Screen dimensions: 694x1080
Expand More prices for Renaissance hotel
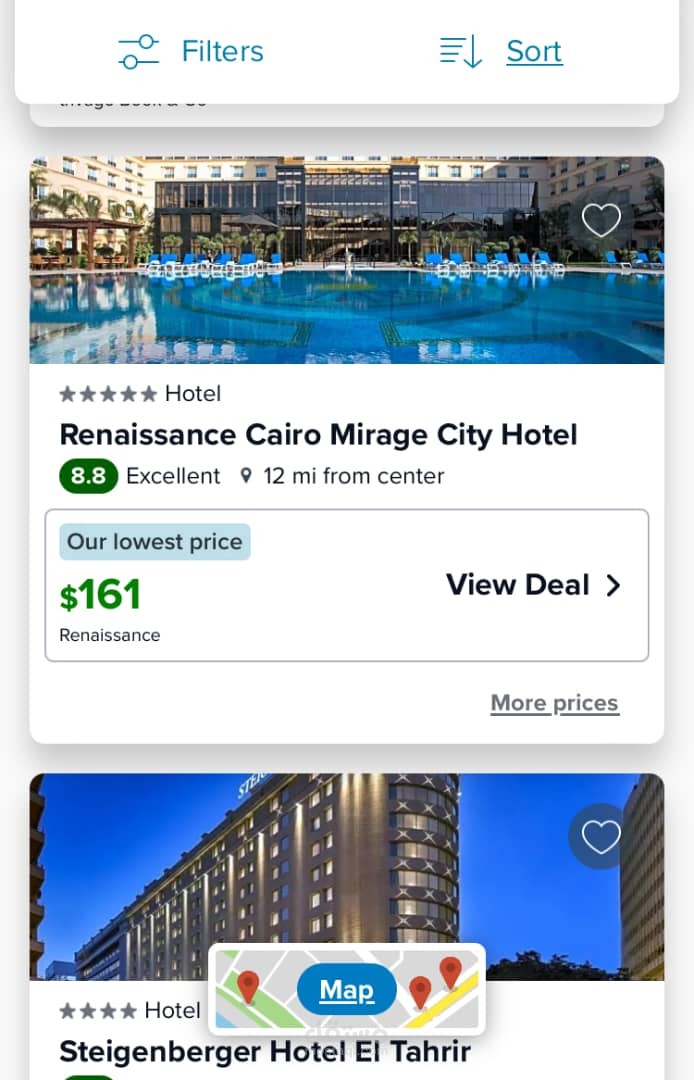click(x=554, y=703)
